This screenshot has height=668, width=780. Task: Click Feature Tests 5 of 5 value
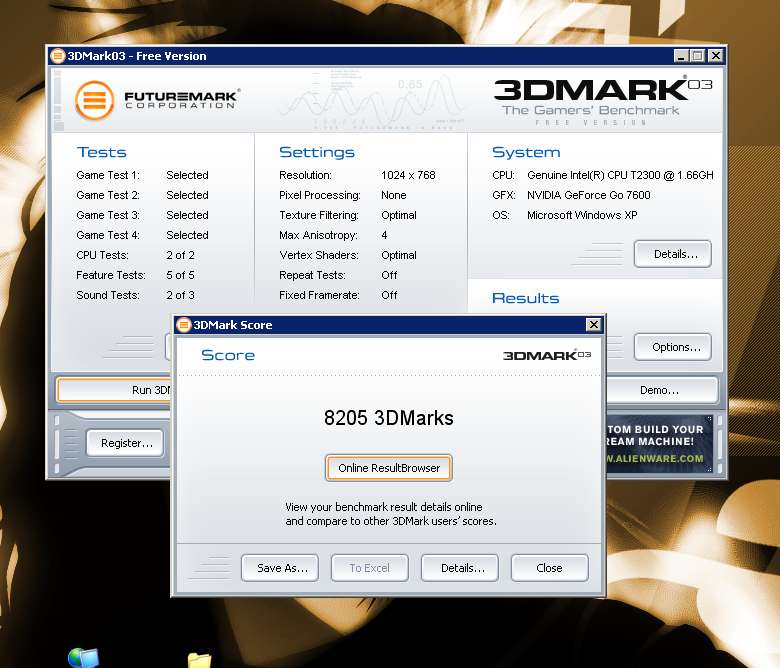180,275
